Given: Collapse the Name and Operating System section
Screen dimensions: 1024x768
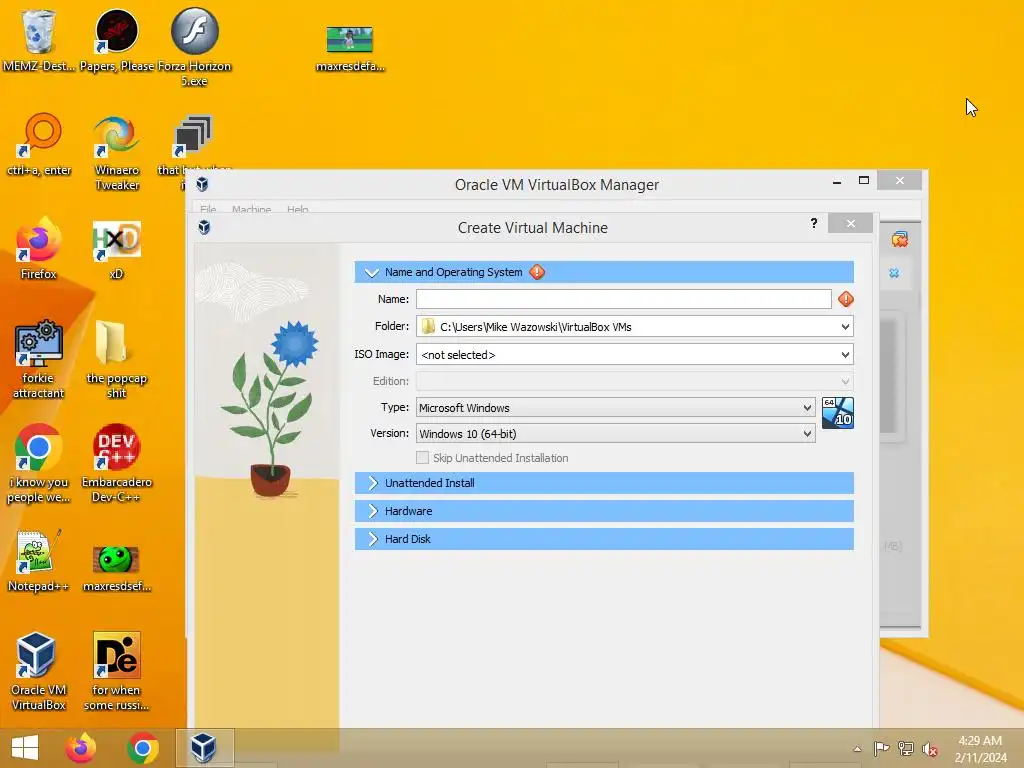Looking at the screenshot, I should (x=372, y=272).
